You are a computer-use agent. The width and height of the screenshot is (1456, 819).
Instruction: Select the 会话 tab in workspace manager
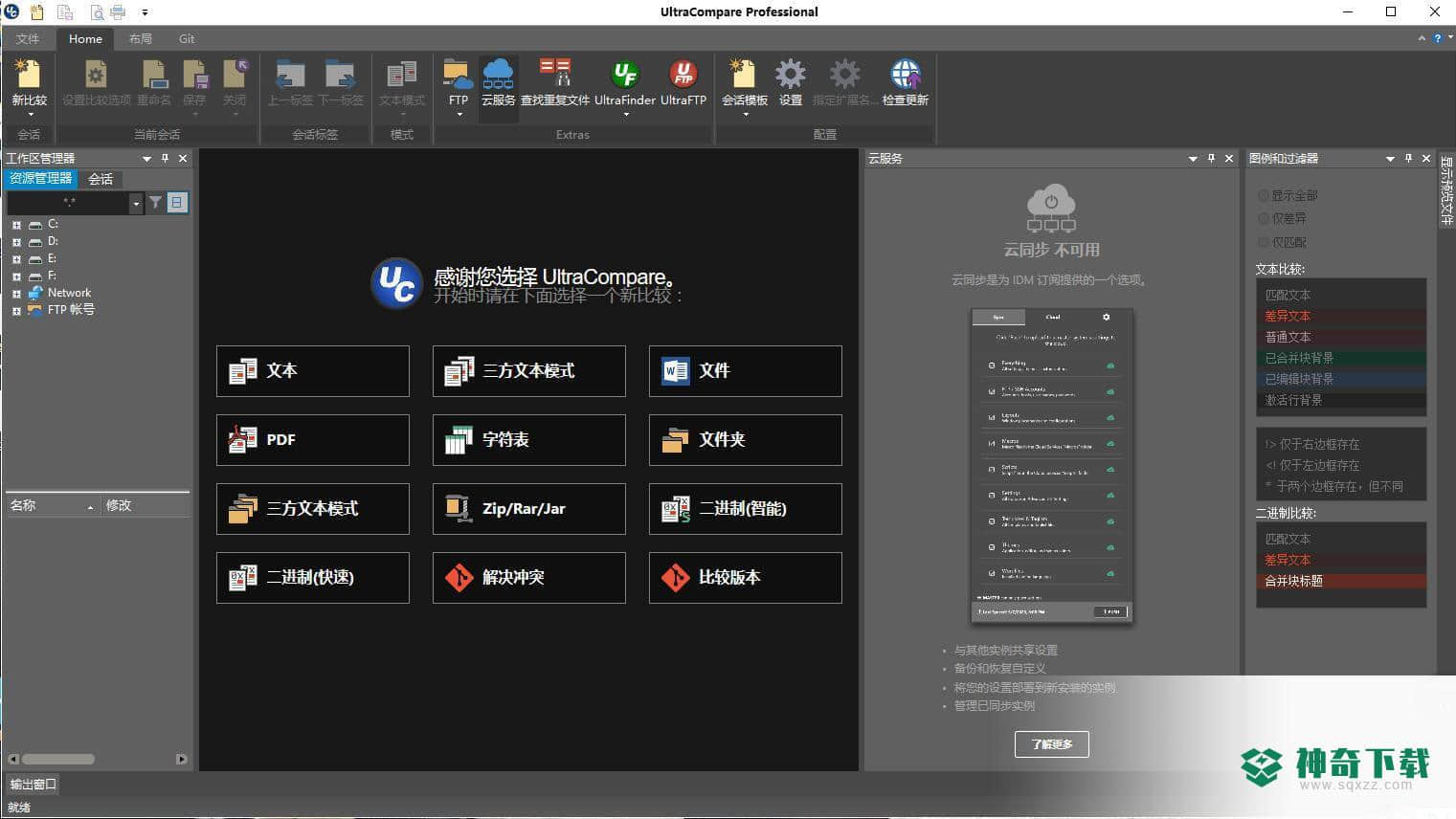click(101, 179)
